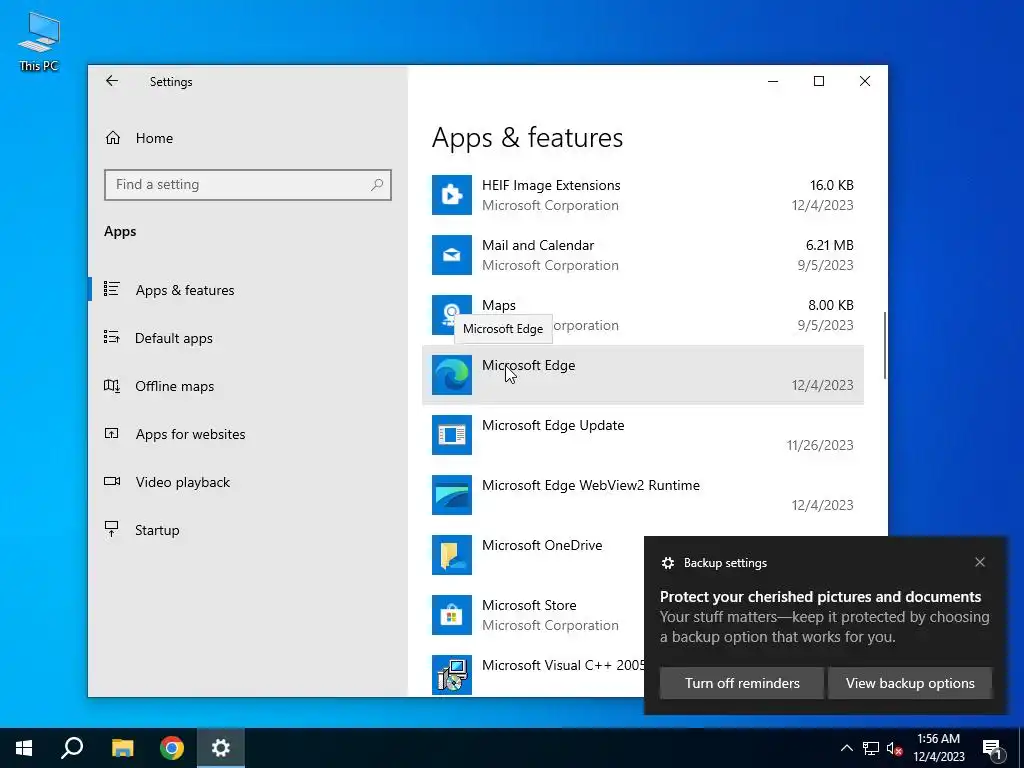
Task: Open File Explorer from the taskbar
Action: pos(122,748)
